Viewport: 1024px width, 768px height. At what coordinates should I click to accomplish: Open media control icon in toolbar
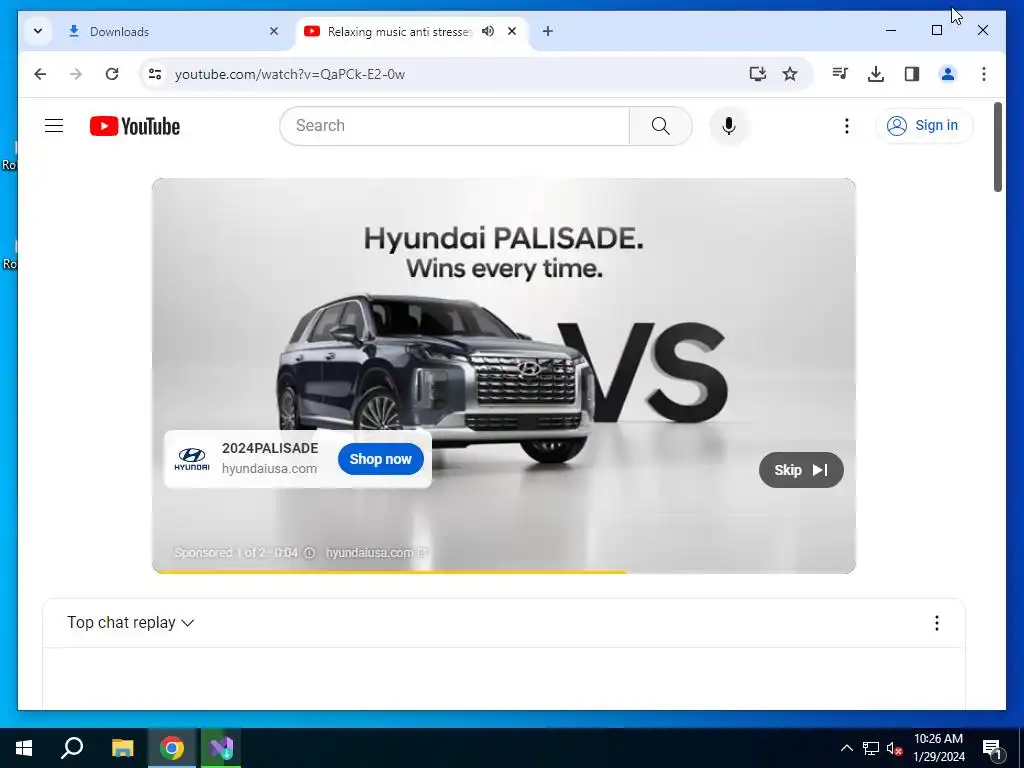point(840,74)
